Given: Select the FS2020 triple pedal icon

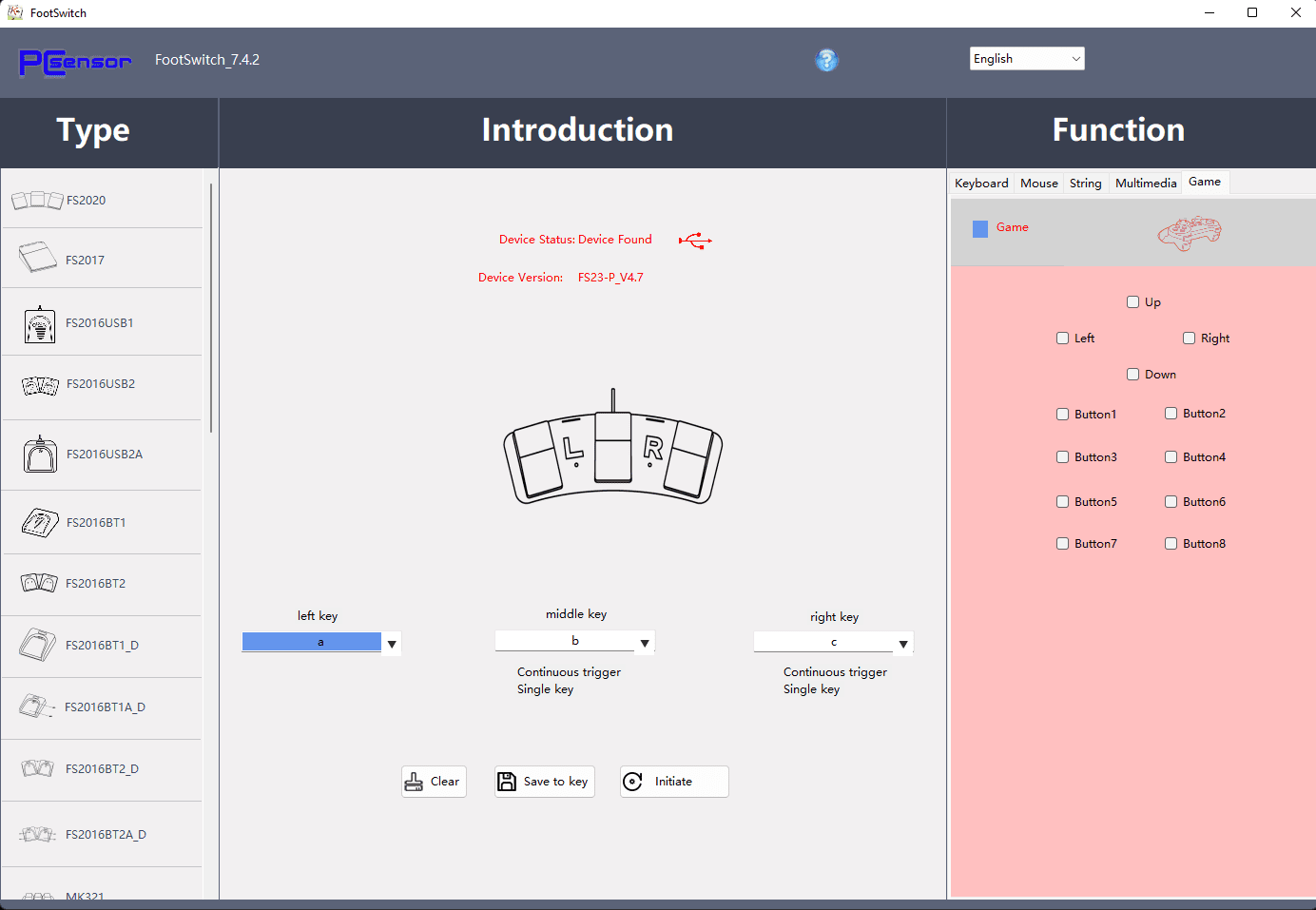Looking at the screenshot, I should [x=37, y=200].
